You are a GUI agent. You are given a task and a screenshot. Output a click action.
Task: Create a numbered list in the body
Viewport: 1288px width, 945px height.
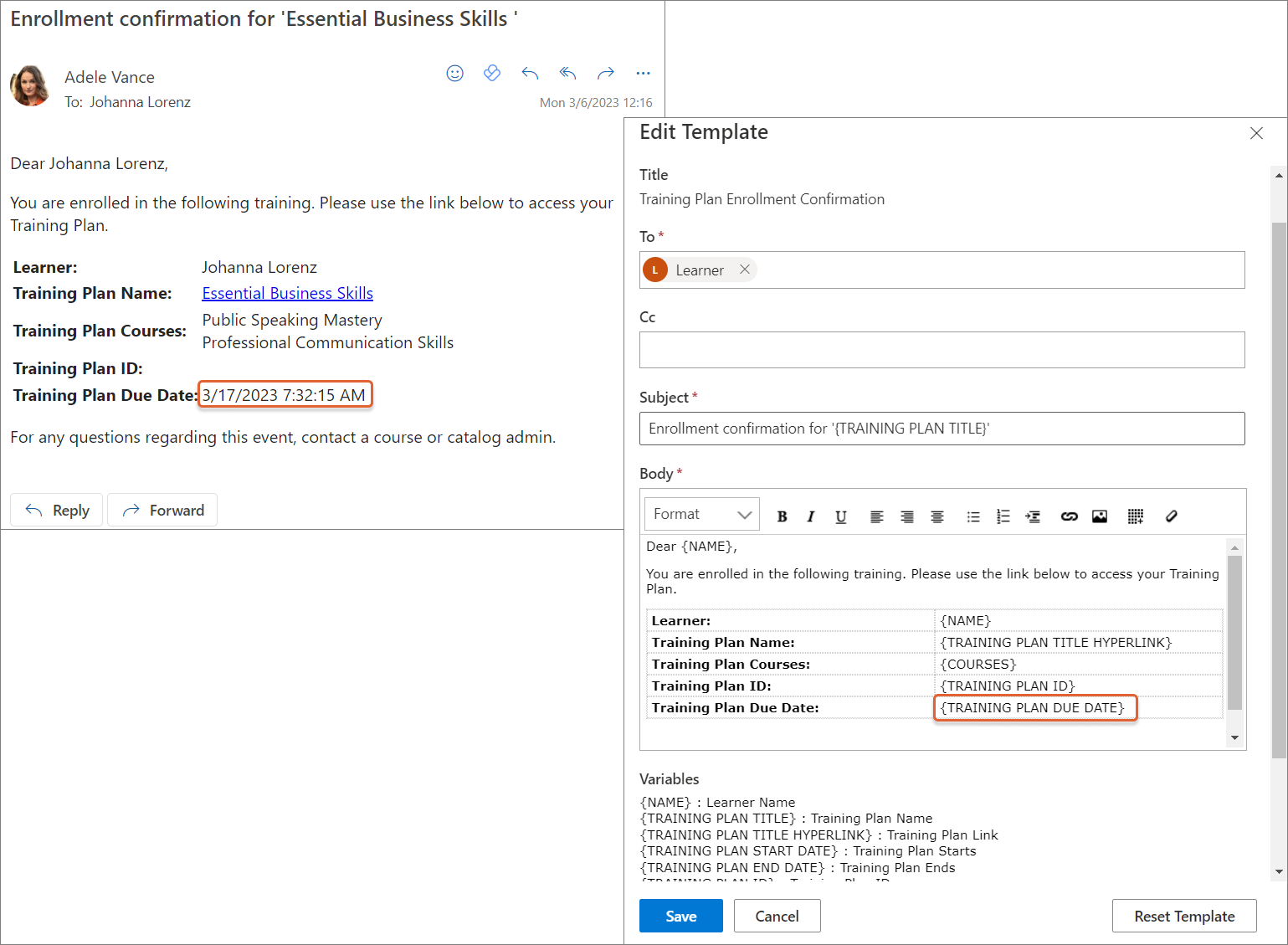point(1003,516)
